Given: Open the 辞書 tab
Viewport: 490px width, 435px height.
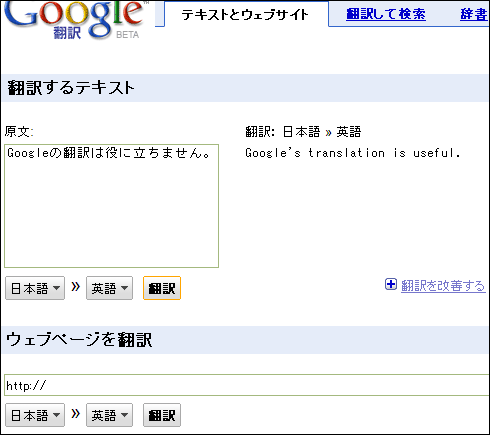Looking at the screenshot, I should click(474, 14).
